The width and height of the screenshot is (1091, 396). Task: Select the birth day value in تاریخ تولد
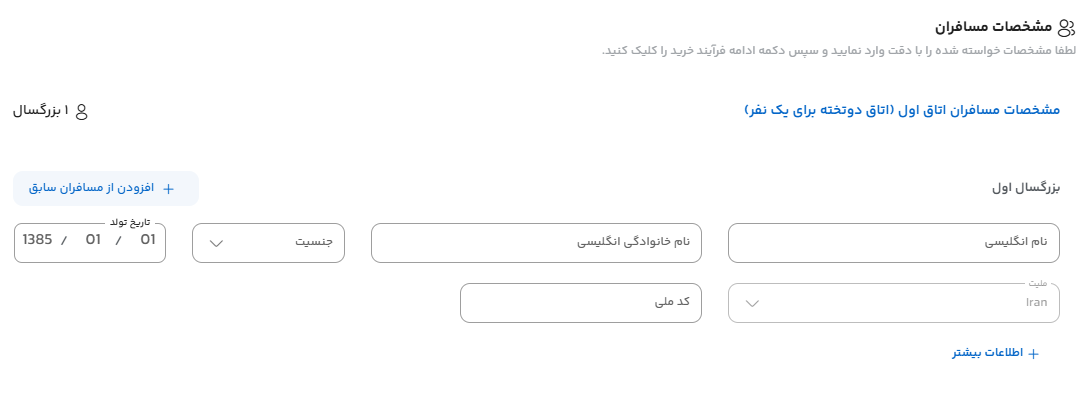[148, 240]
